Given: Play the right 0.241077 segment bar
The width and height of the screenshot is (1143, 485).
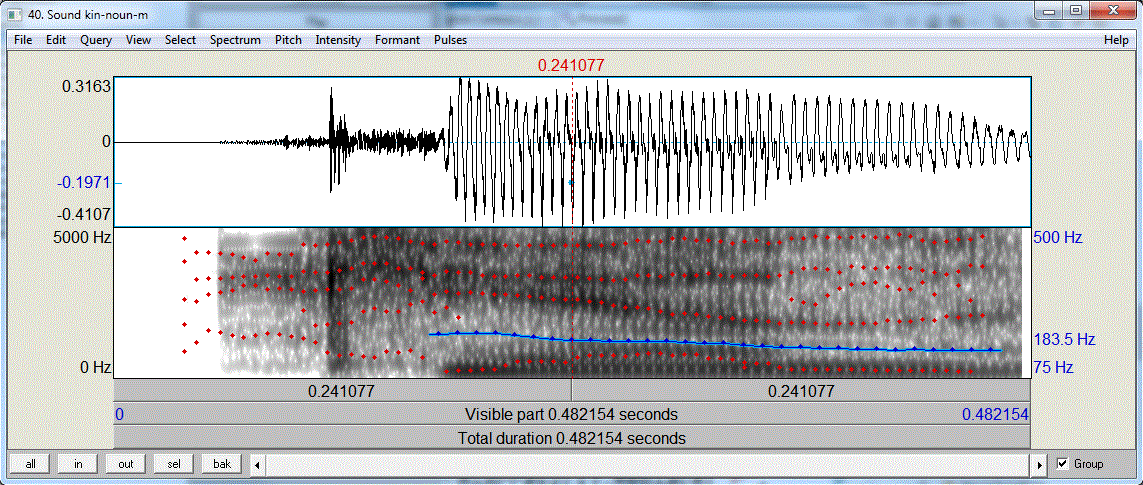Looking at the screenshot, I should click(801, 391).
